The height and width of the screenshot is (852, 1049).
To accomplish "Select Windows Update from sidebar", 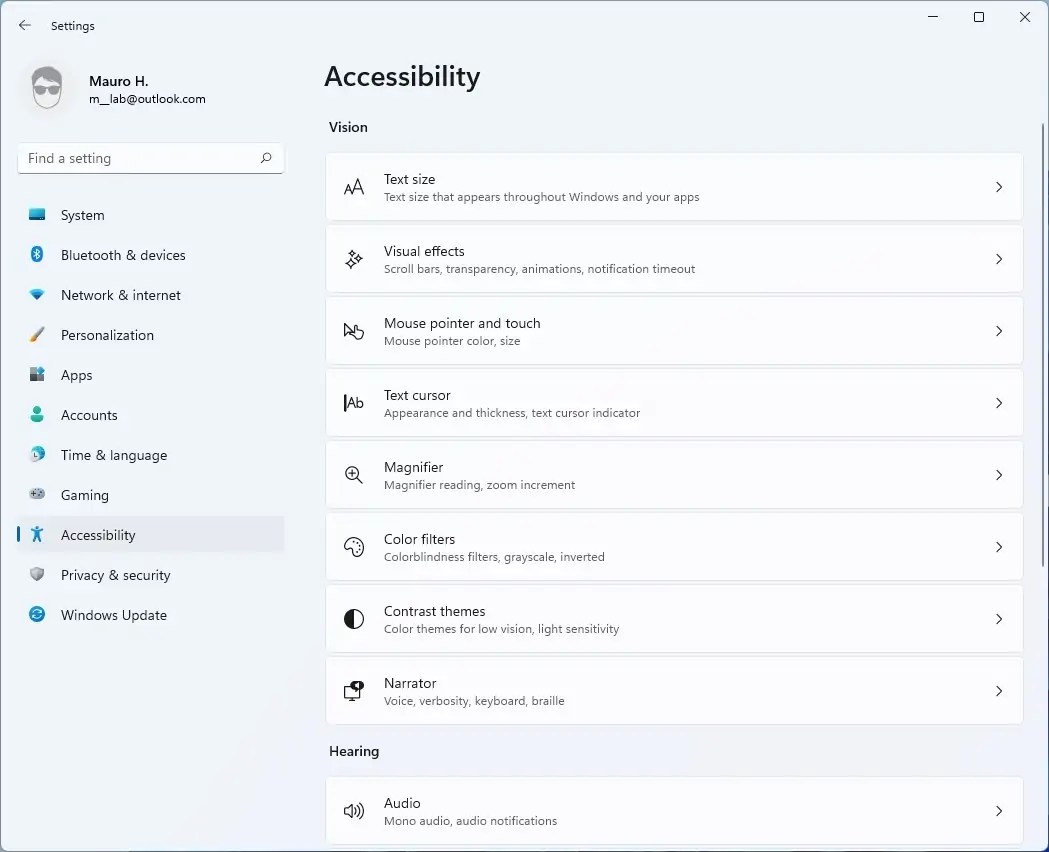I will point(113,615).
